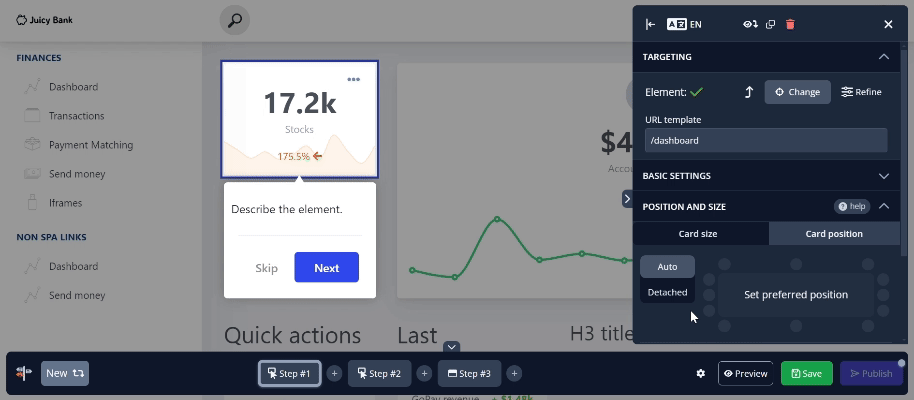Open the settings gear in bottom bar
The image size is (914, 400).
point(701,373)
